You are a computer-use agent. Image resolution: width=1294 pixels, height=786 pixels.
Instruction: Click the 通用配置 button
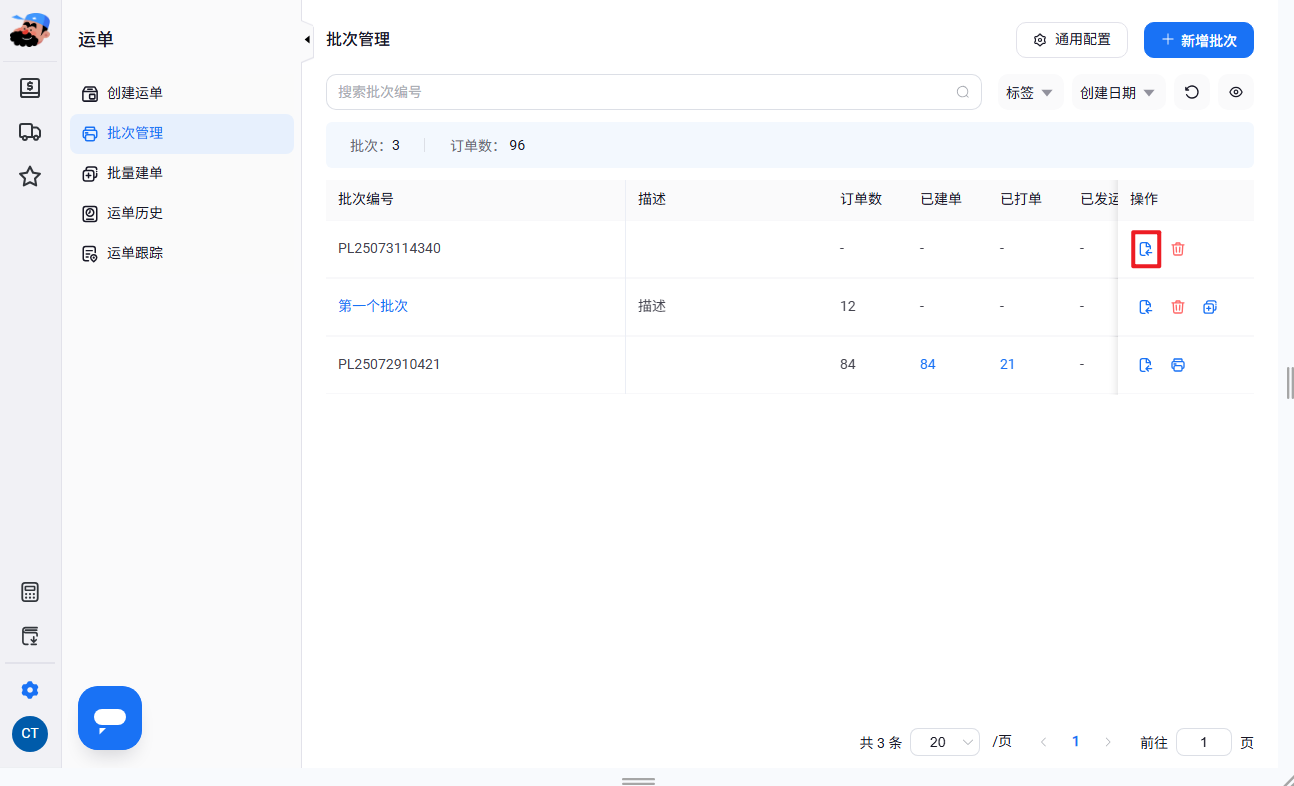tap(1072, 40)
